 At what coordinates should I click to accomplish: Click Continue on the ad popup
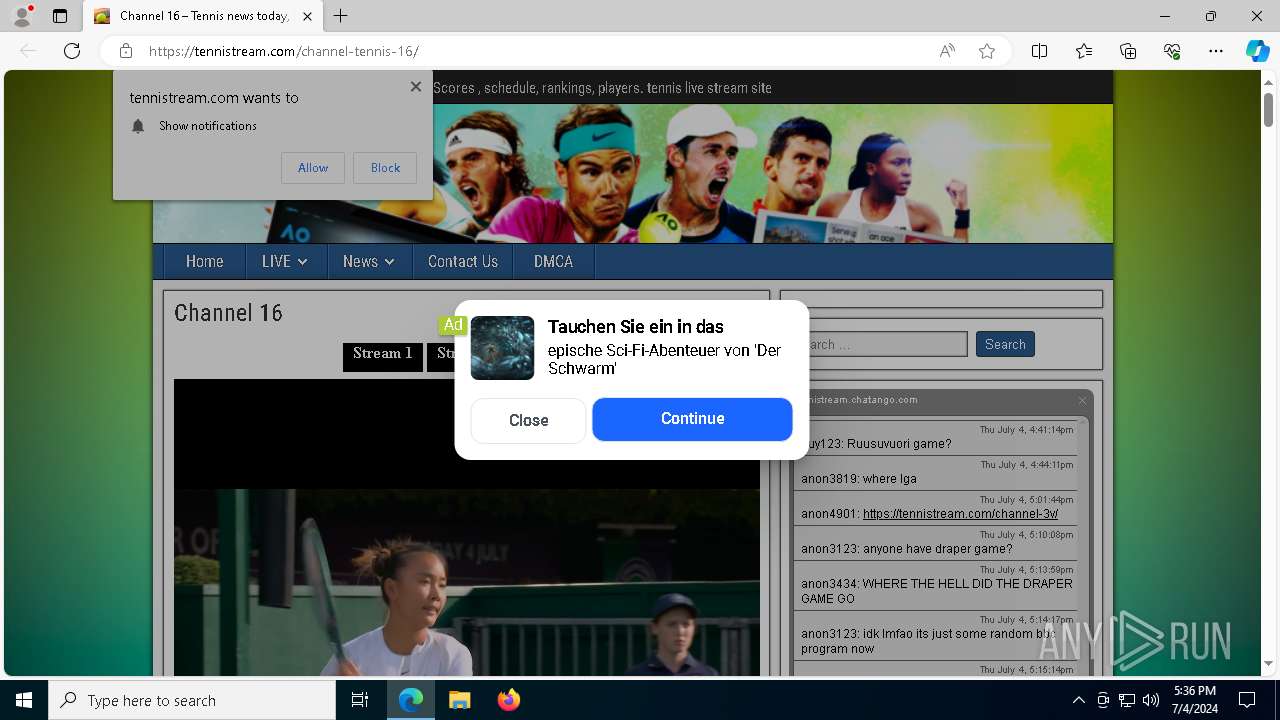tap(692, 419)
